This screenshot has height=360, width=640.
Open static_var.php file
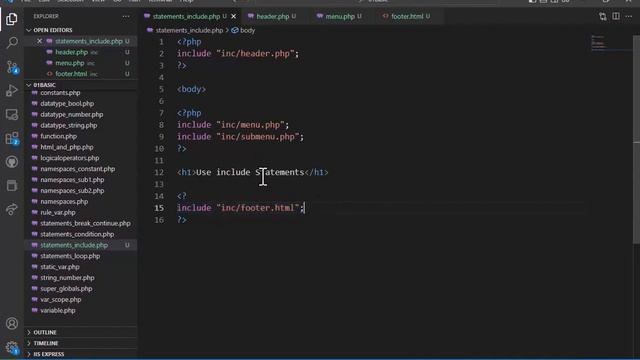coord(60,267)
